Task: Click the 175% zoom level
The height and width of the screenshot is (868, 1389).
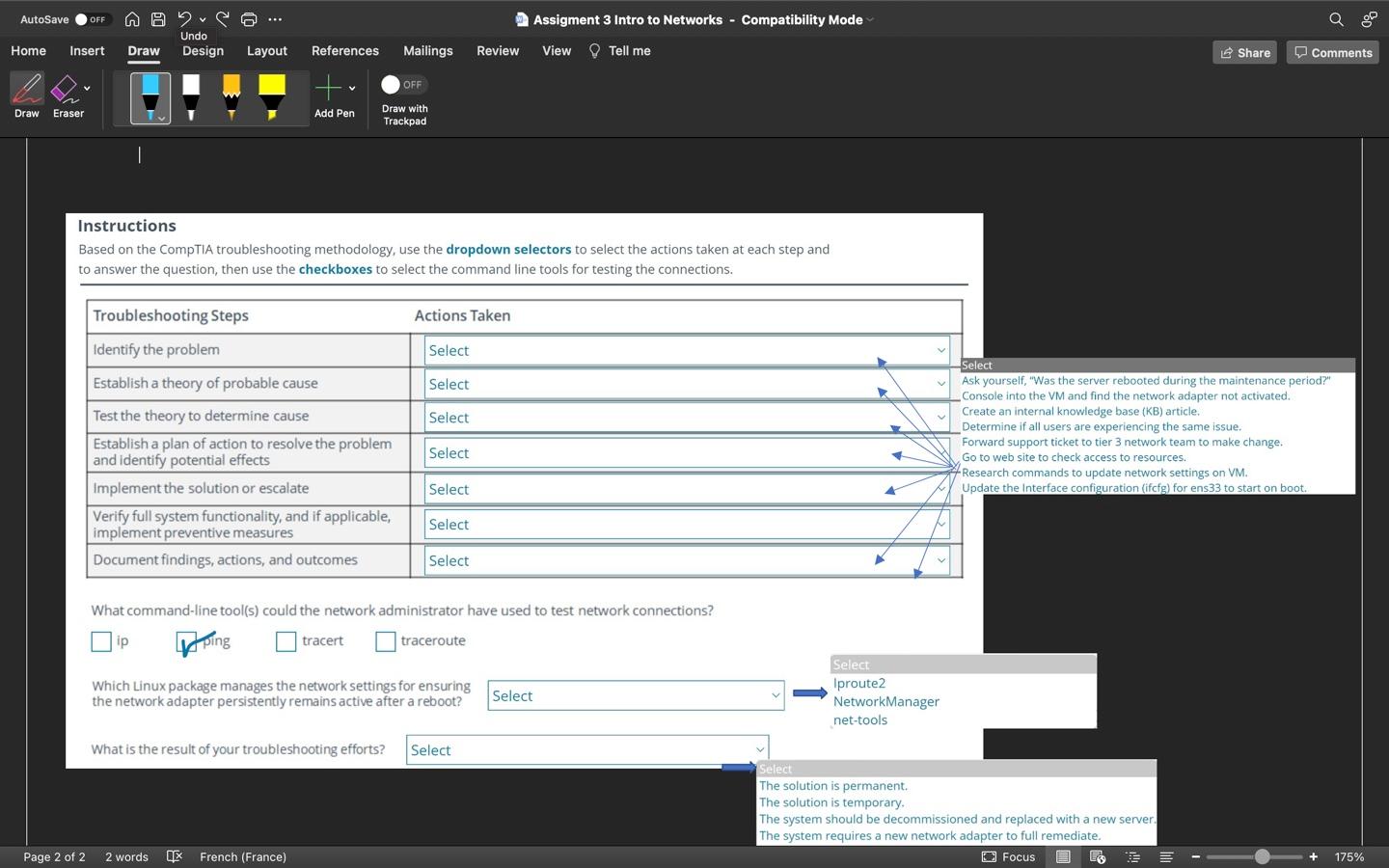Action: tap(1349, 856)
